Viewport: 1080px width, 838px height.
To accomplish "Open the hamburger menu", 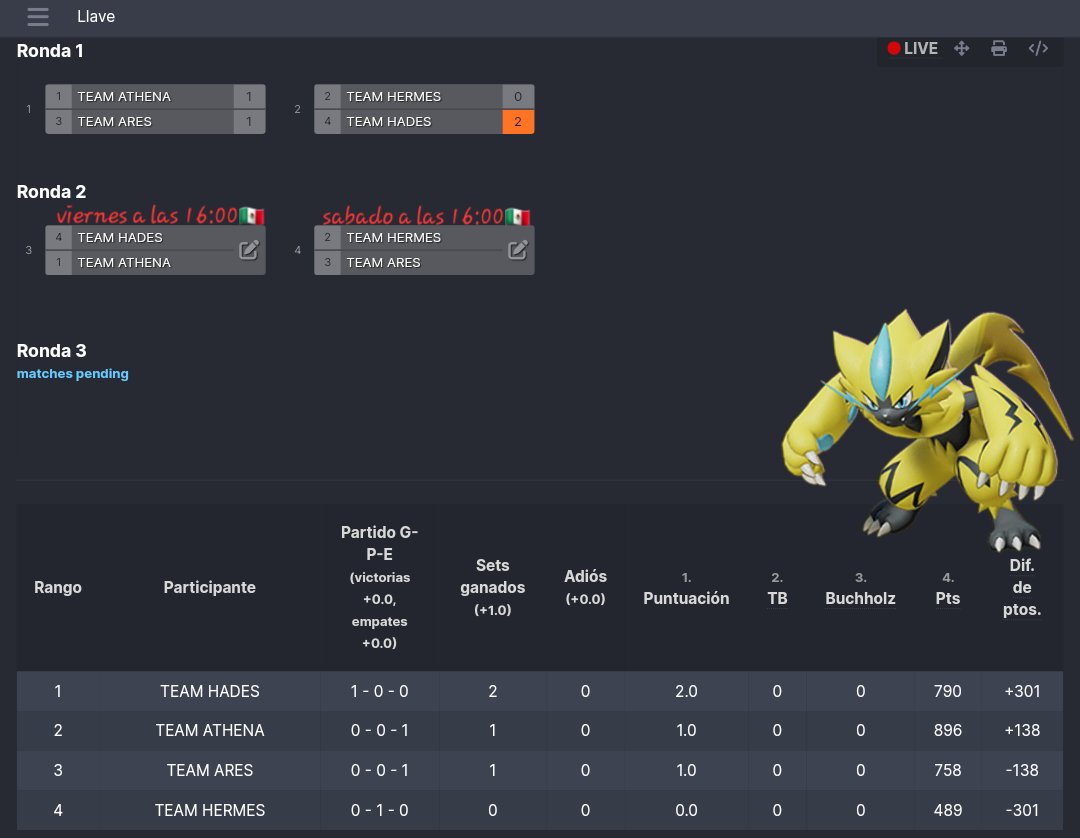I will coord(38,17).
